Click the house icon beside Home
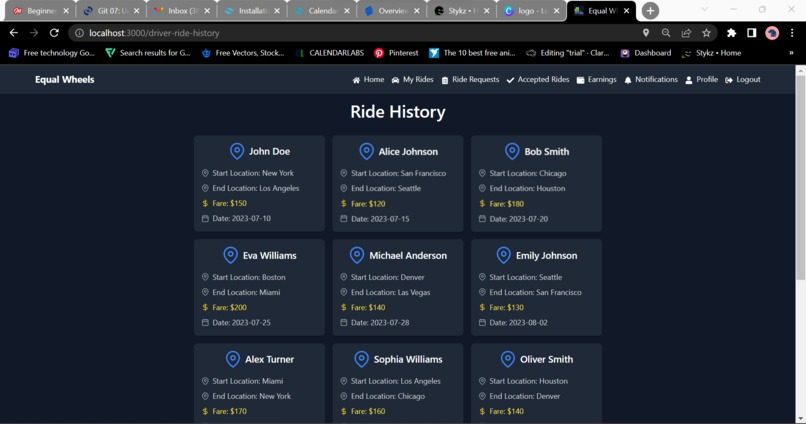Screen dimensions: 806x424 [x=356, y=80]
